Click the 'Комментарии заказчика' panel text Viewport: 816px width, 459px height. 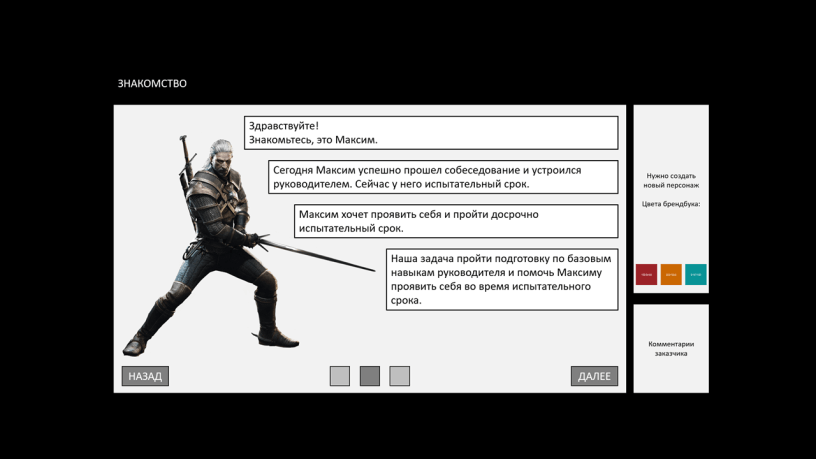pyautogui.click(x=671, y=349)
